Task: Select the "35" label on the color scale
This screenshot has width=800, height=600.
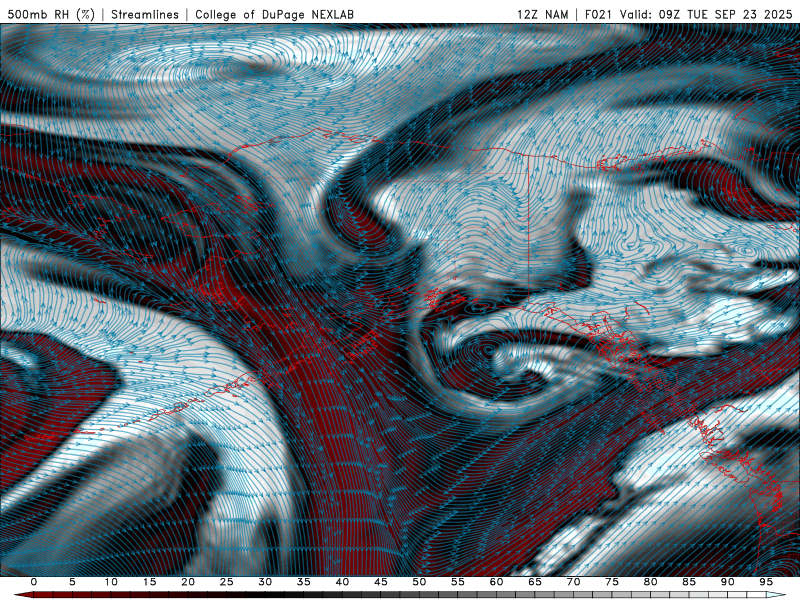Action: (303, 582)
